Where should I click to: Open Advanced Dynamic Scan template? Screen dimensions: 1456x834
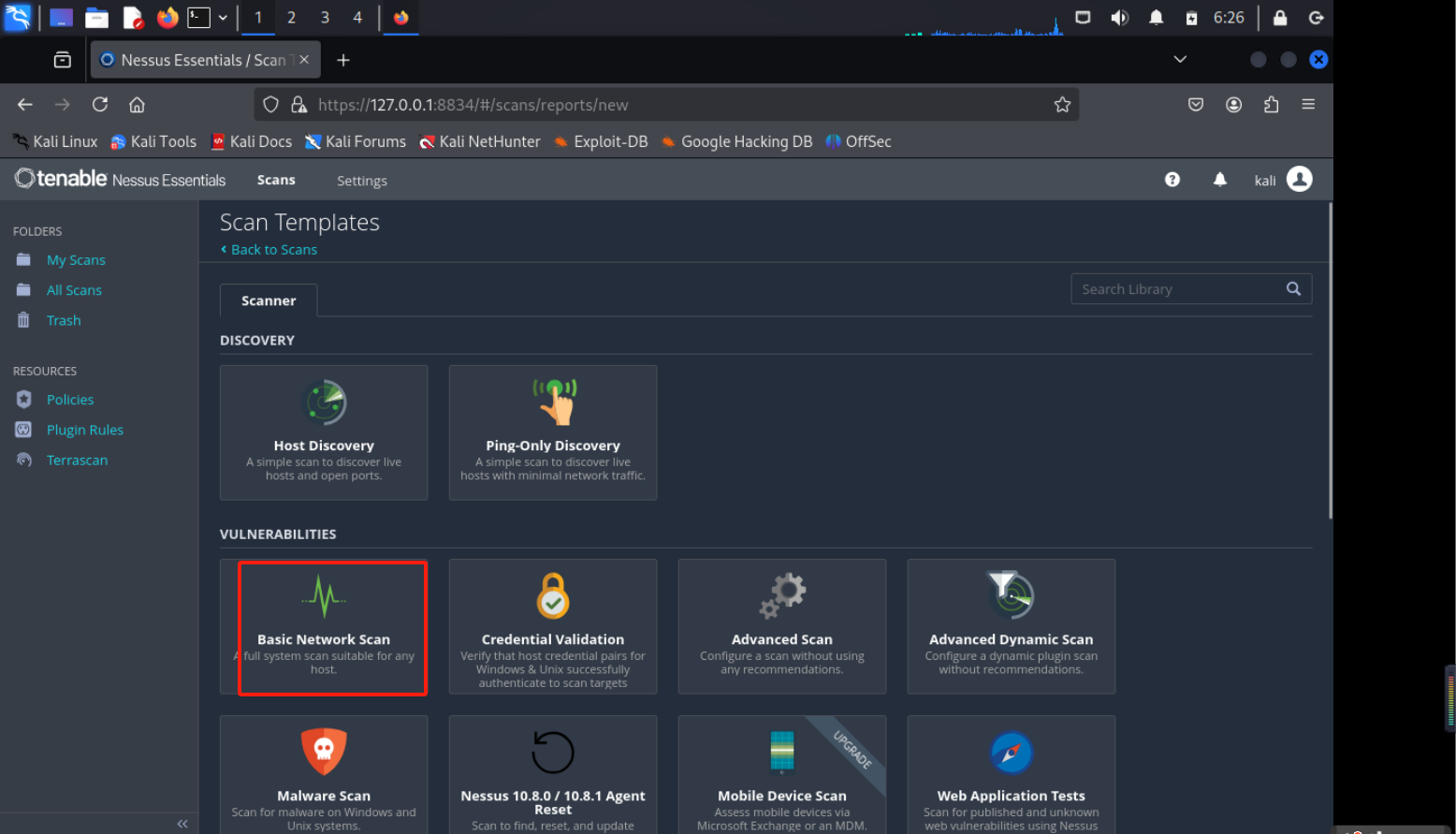point(1012,626)
